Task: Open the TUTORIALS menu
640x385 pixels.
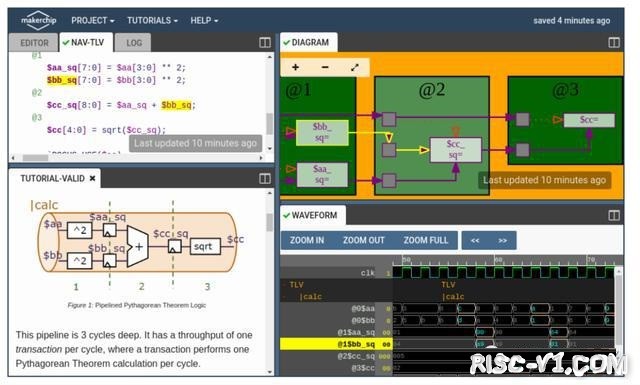Action: [152, 20]
